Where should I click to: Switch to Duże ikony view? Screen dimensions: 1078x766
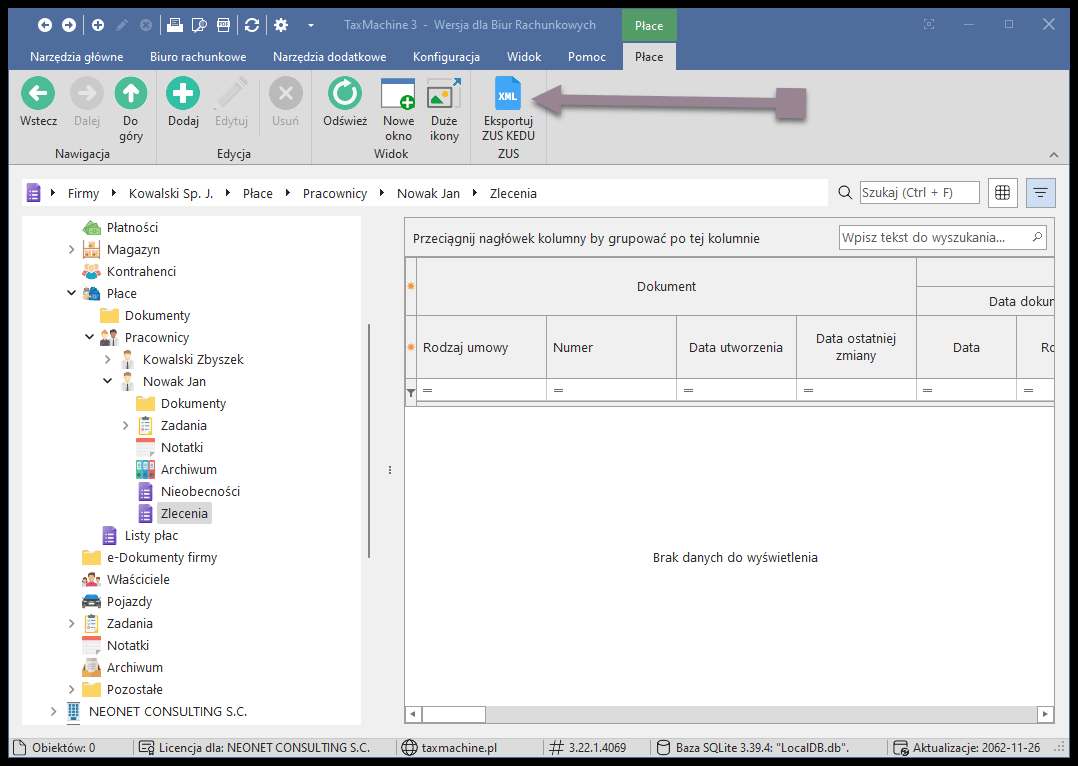pos(444,94)
